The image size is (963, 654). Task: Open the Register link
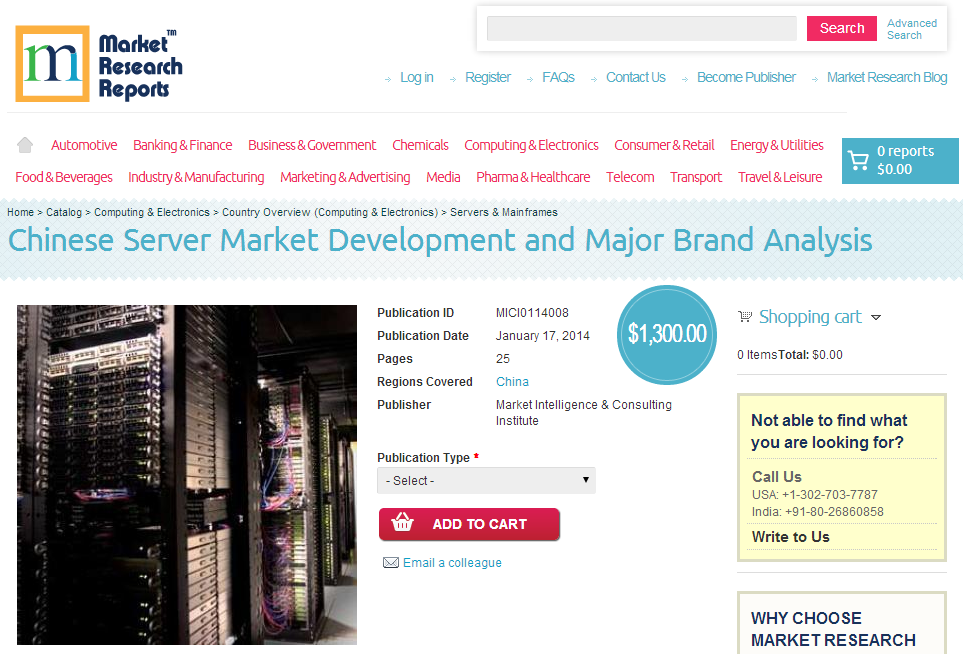pyautogui.click(x=488, y=77)
